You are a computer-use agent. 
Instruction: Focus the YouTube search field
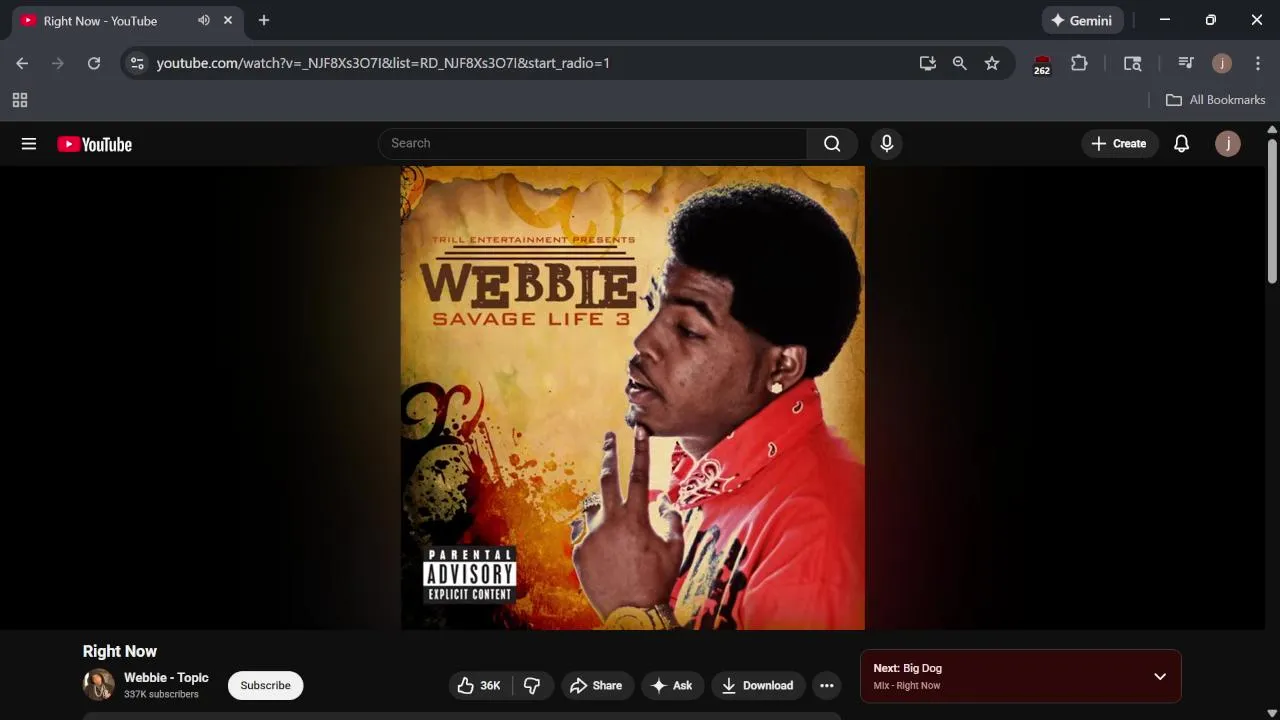(x=592, y=143)
